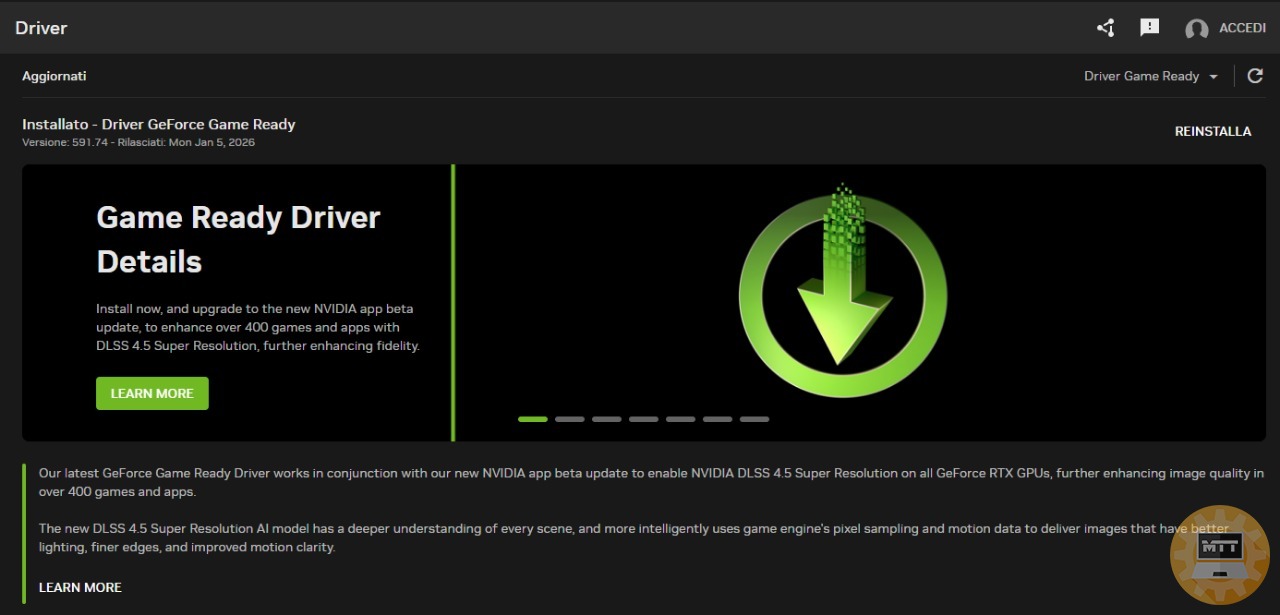Select the first green carousel indicator
Image resolution: width=1280 pixels, height=615 pixels.
[x=533, y=419]
